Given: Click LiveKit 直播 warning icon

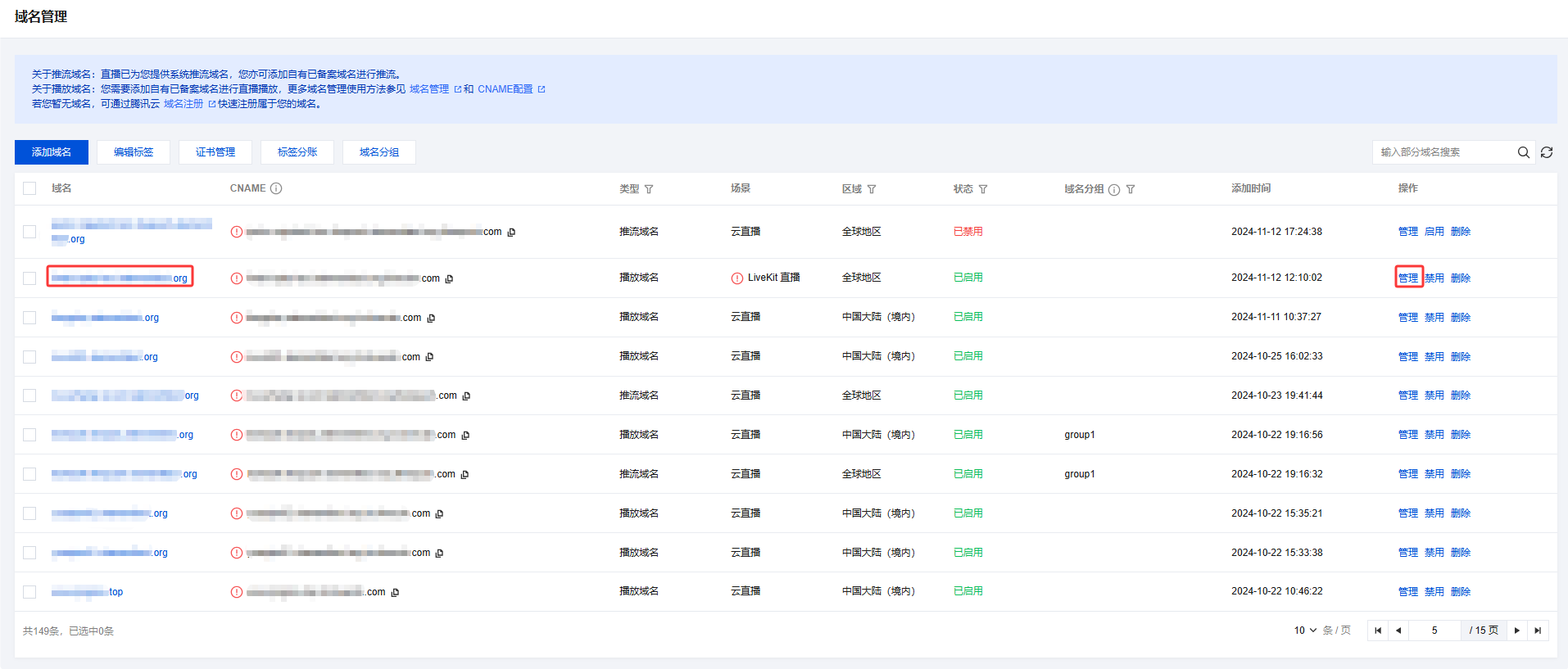Looking at the screenshot, I should pos(737,278).
